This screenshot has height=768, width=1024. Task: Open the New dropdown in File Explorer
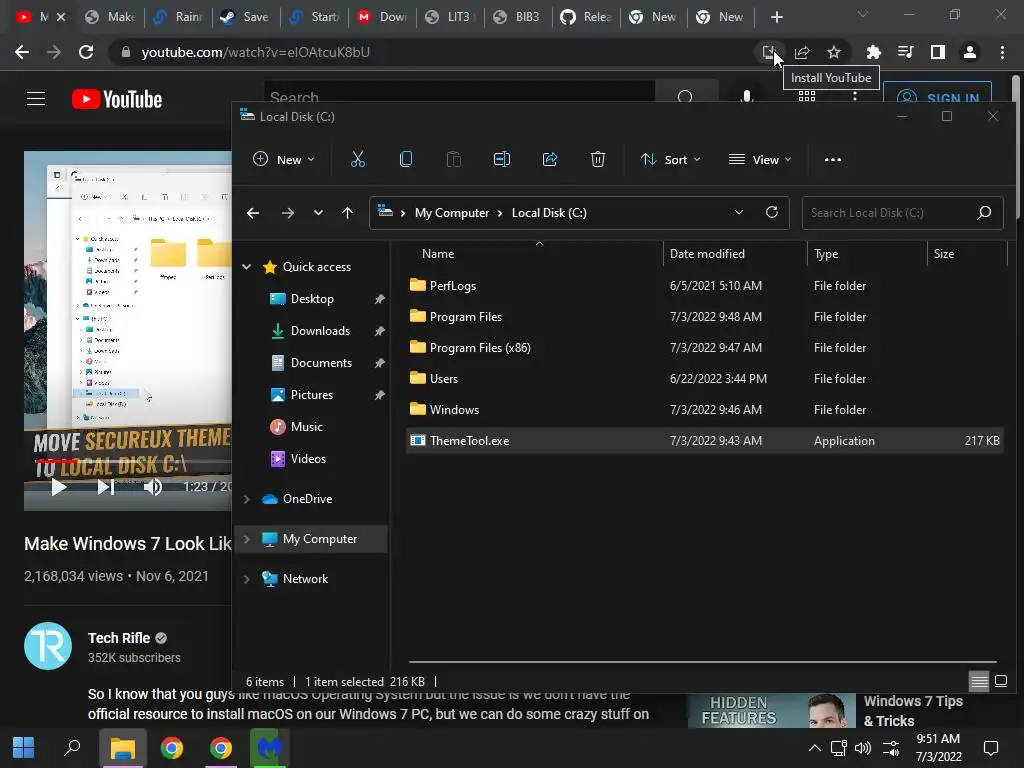pyautogui.click(x=283, y=159)
